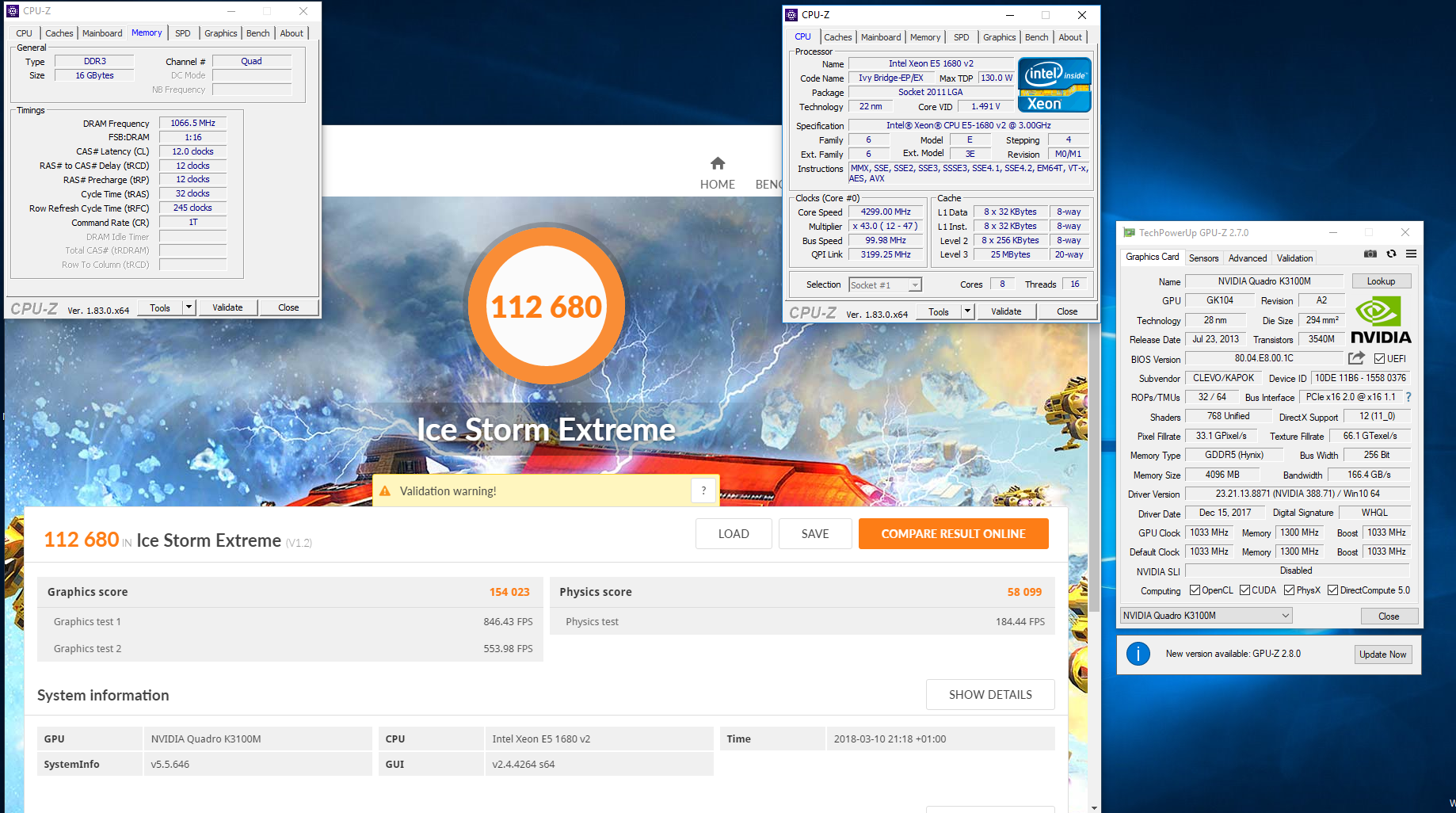Click the bus interface question mark
This screenshot has width=1456, height=813.
click(1408, 397)
